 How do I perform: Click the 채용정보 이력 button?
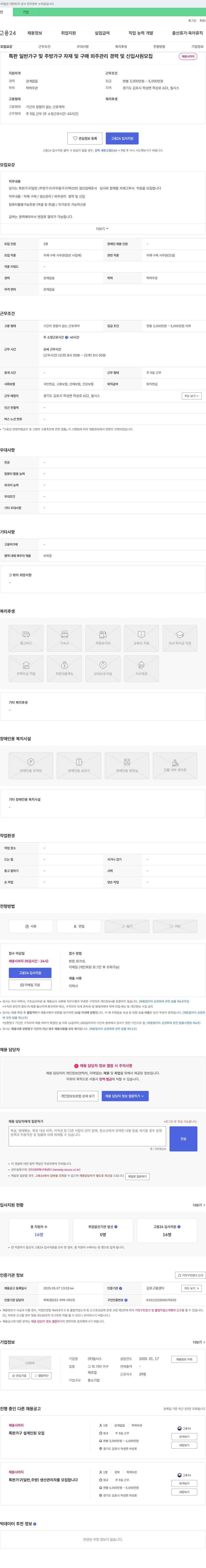click(184, 1359)
